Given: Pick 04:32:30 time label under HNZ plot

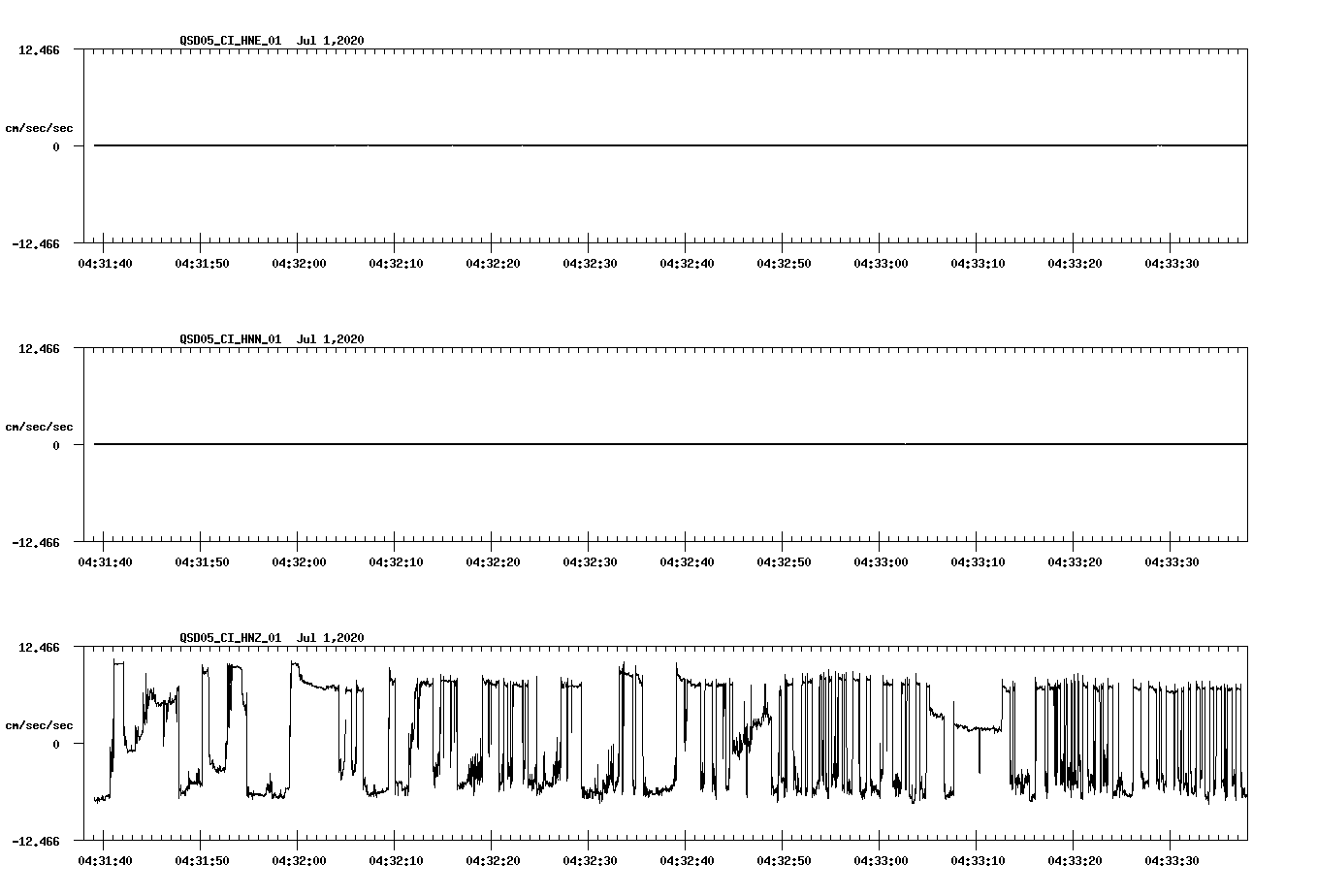Looking at the screenshot, I should 590,861.
